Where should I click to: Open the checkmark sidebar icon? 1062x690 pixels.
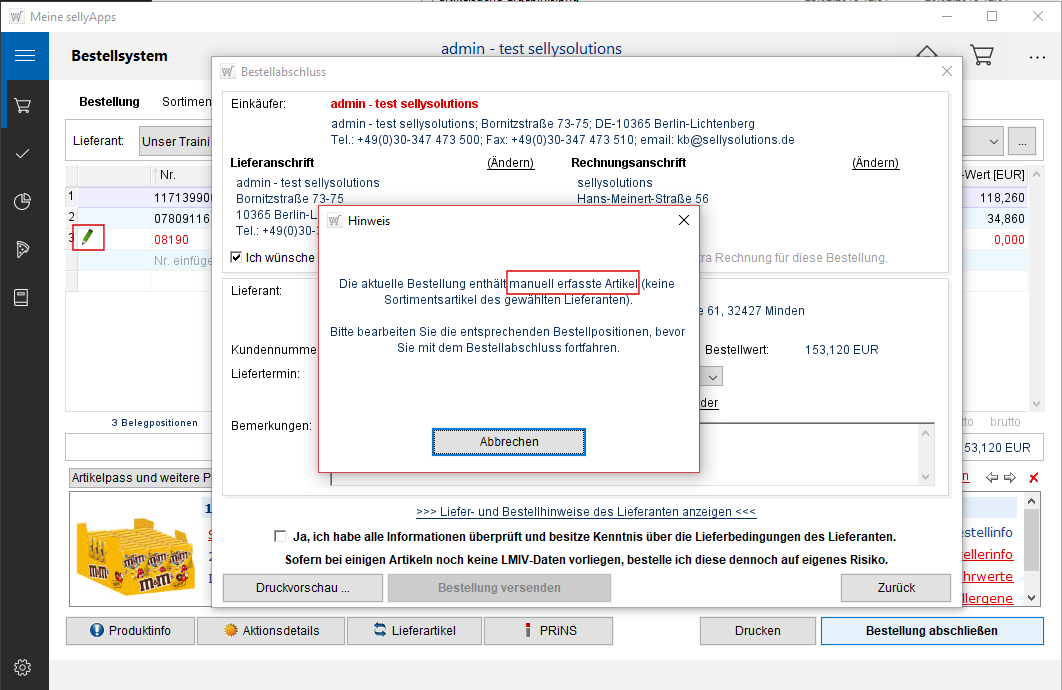tap(22, 154)
